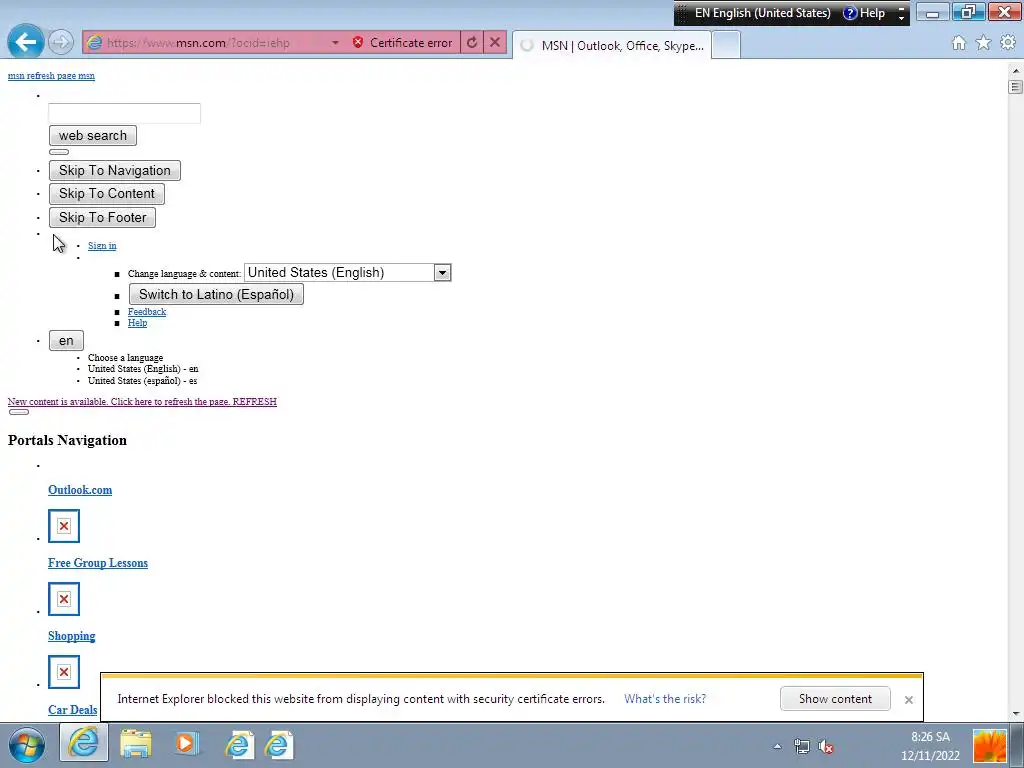This screenshot has width=1024, height=768.
Task: Click broken image under Free Group Lessons
Action: pyautogui.click(x=64, y=599)
